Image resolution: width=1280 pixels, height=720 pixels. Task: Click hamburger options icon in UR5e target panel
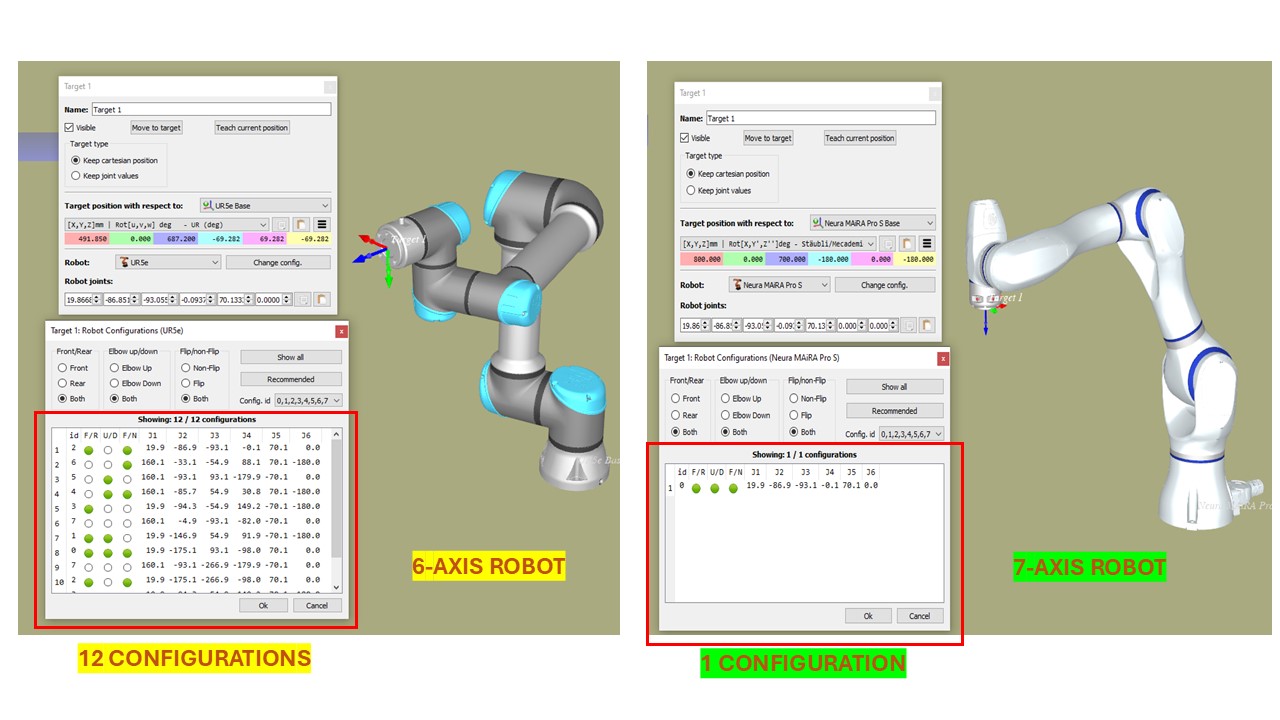pyautogui.click(x=322, y=225)
